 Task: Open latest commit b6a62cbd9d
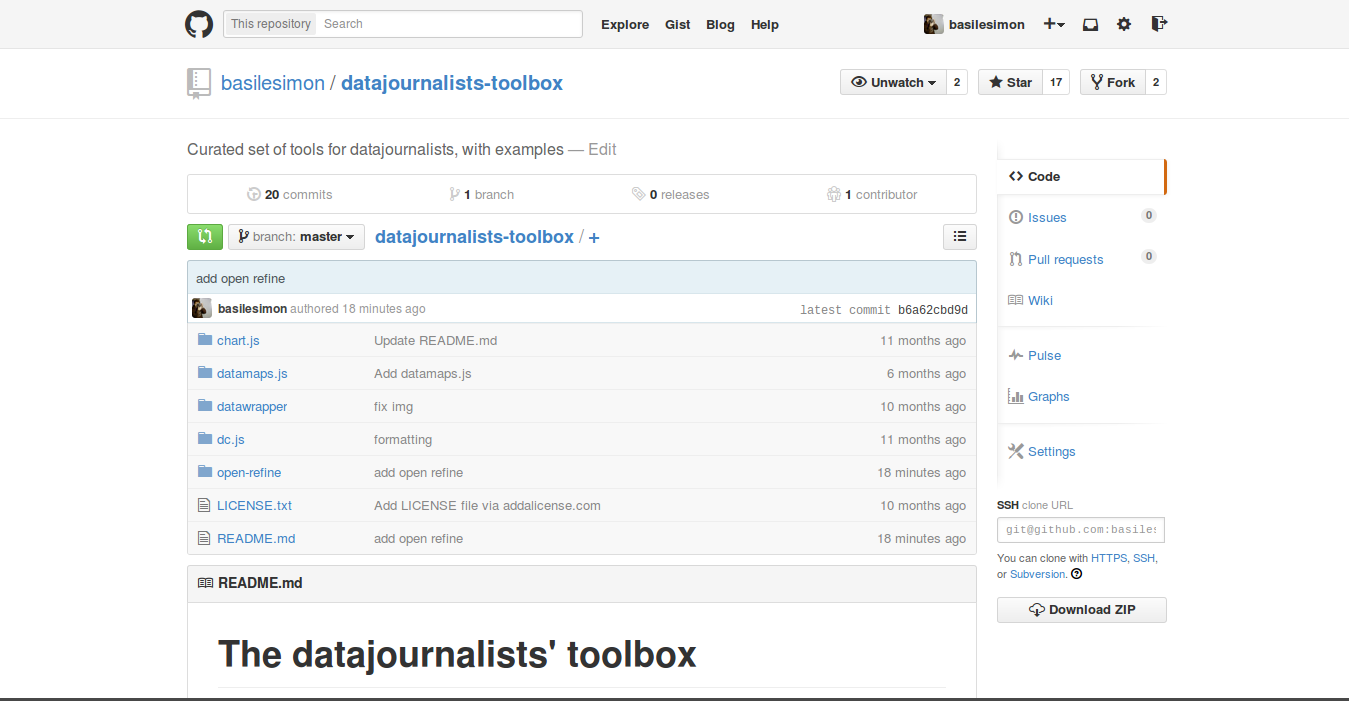coord(933,310)
